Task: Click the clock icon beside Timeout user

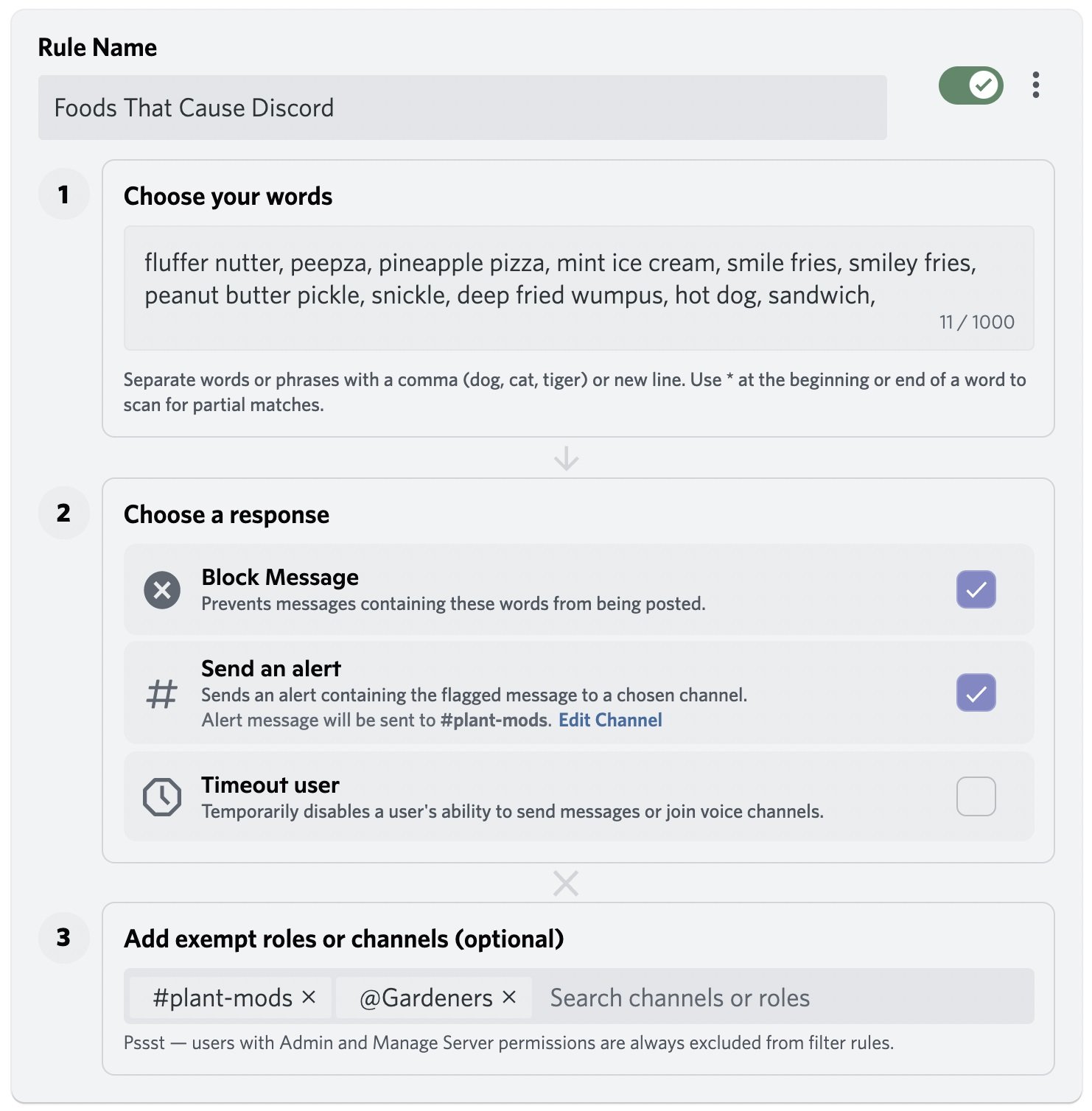Action: pyautogui.click(x=162, y=796)
